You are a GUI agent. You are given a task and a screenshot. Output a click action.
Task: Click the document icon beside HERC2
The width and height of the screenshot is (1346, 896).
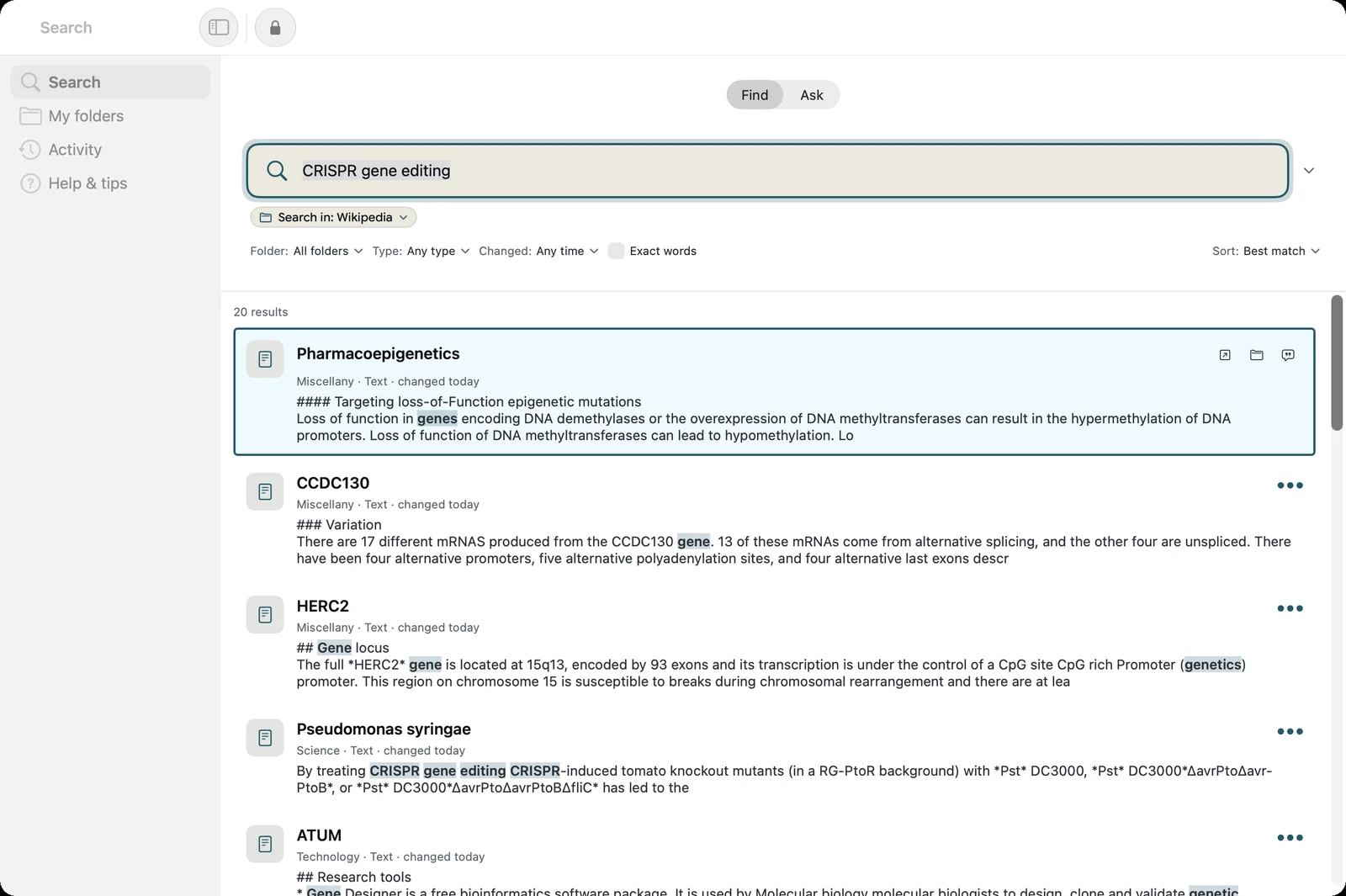pyautogui.click(x=265, y=614)
